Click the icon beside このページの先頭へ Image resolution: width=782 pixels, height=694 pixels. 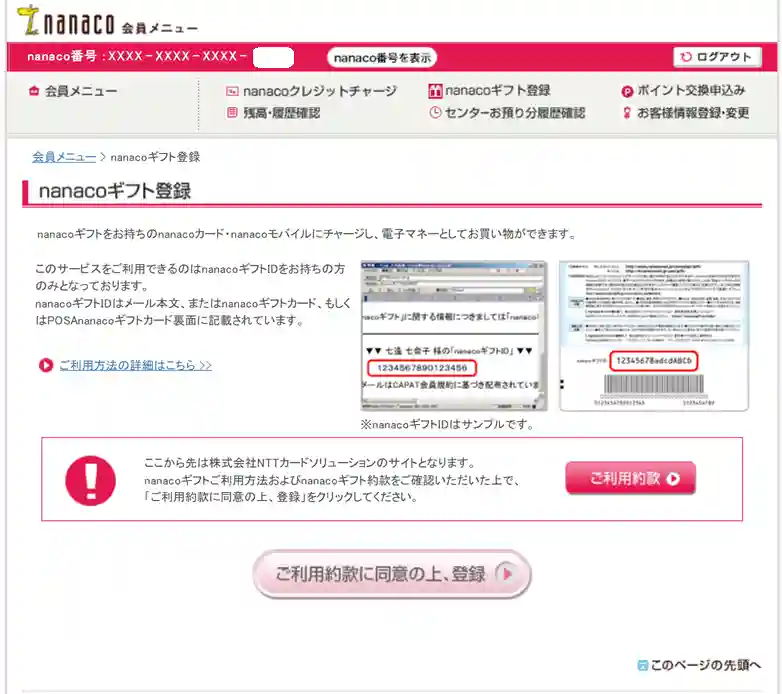[643, 665]
